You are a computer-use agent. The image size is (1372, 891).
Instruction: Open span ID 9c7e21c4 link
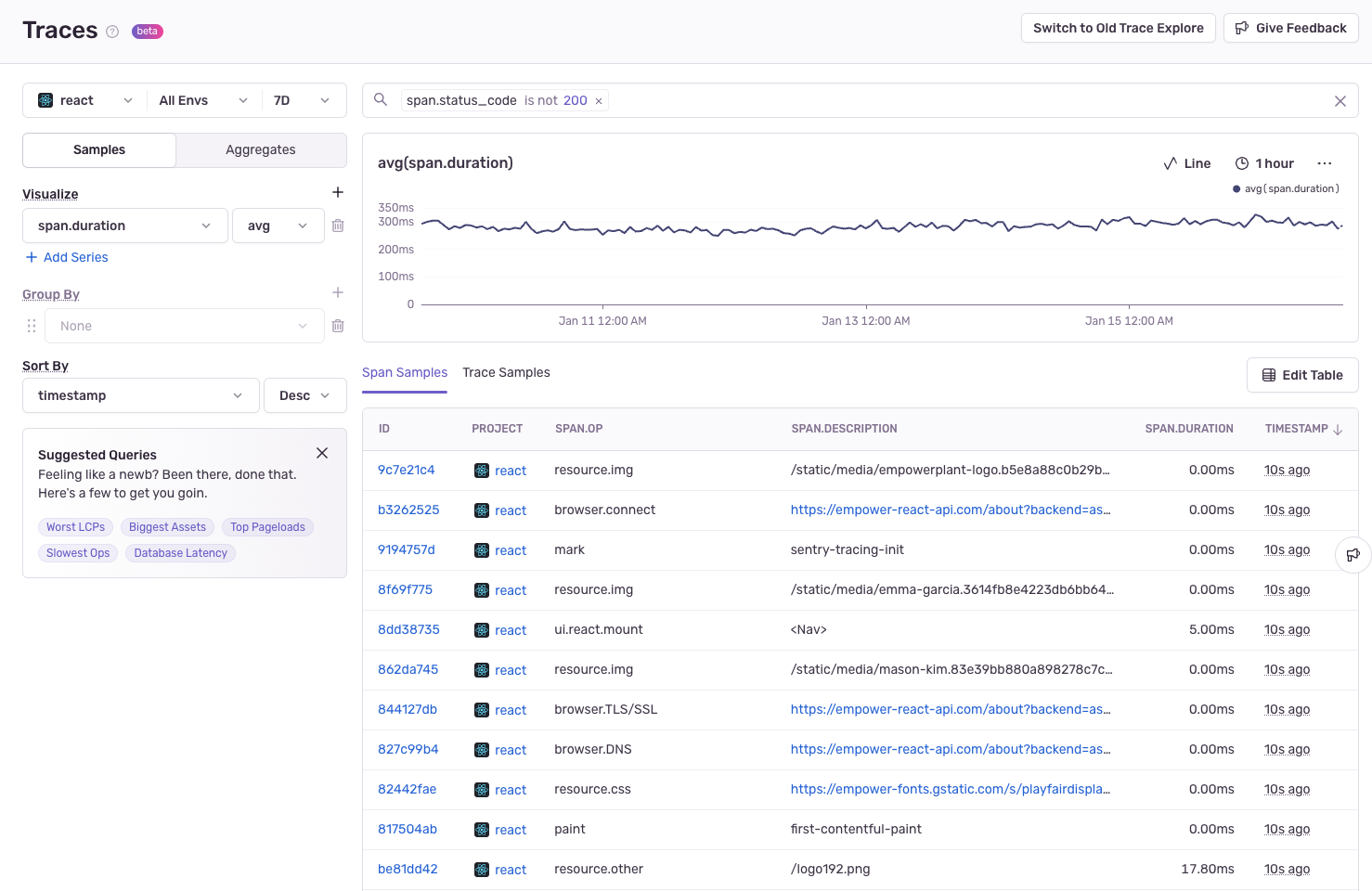pos(407,470)
